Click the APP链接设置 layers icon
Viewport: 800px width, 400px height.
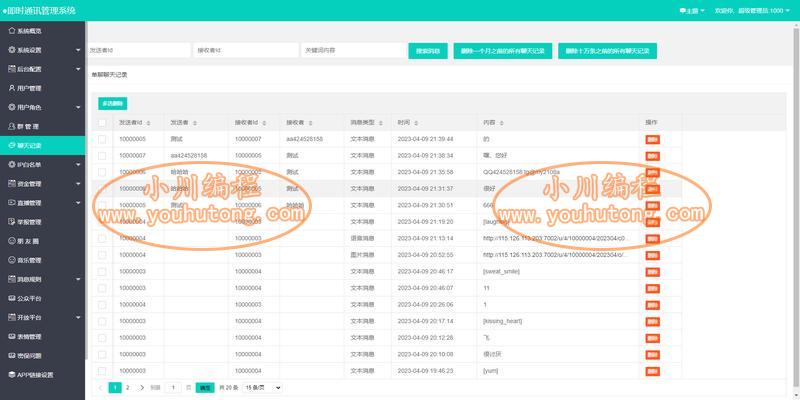click(12, 375)
